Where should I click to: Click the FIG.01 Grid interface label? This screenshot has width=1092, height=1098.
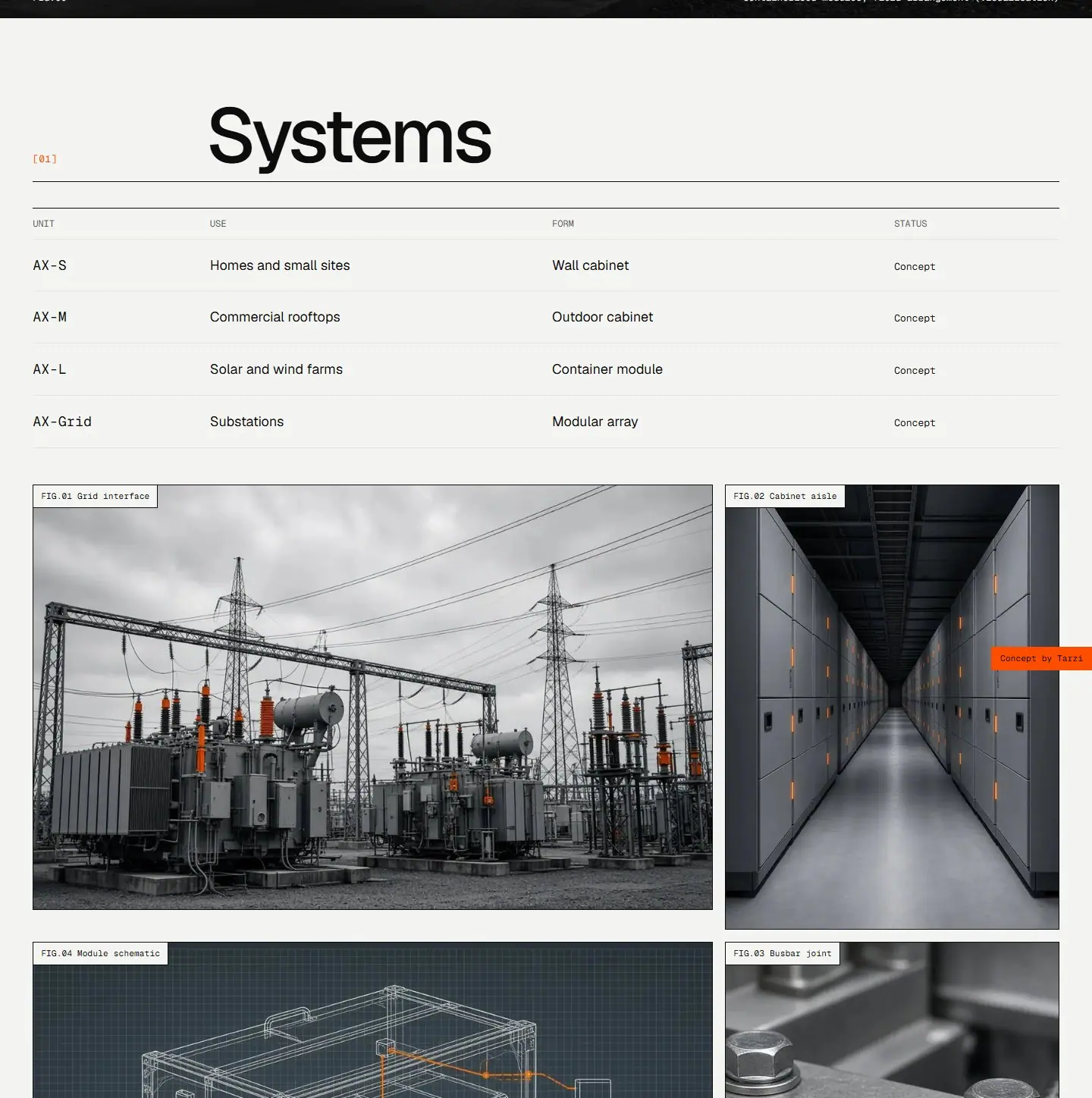[95, 496]
